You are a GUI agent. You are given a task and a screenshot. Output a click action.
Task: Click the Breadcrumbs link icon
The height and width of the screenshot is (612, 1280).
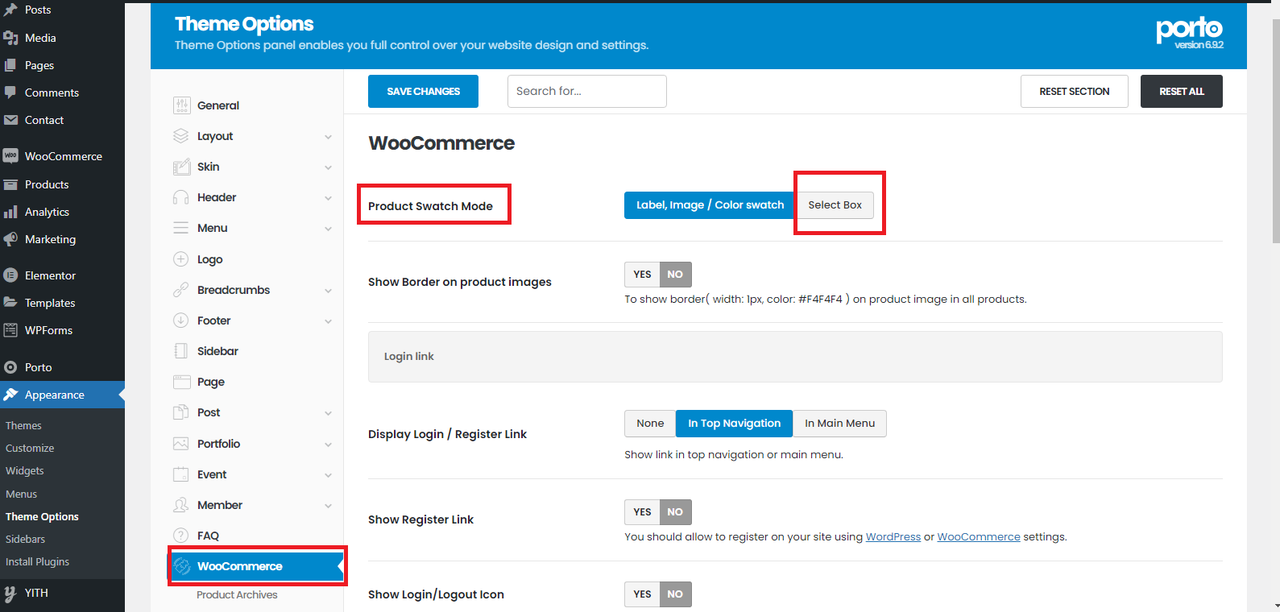tap(181, 290)
